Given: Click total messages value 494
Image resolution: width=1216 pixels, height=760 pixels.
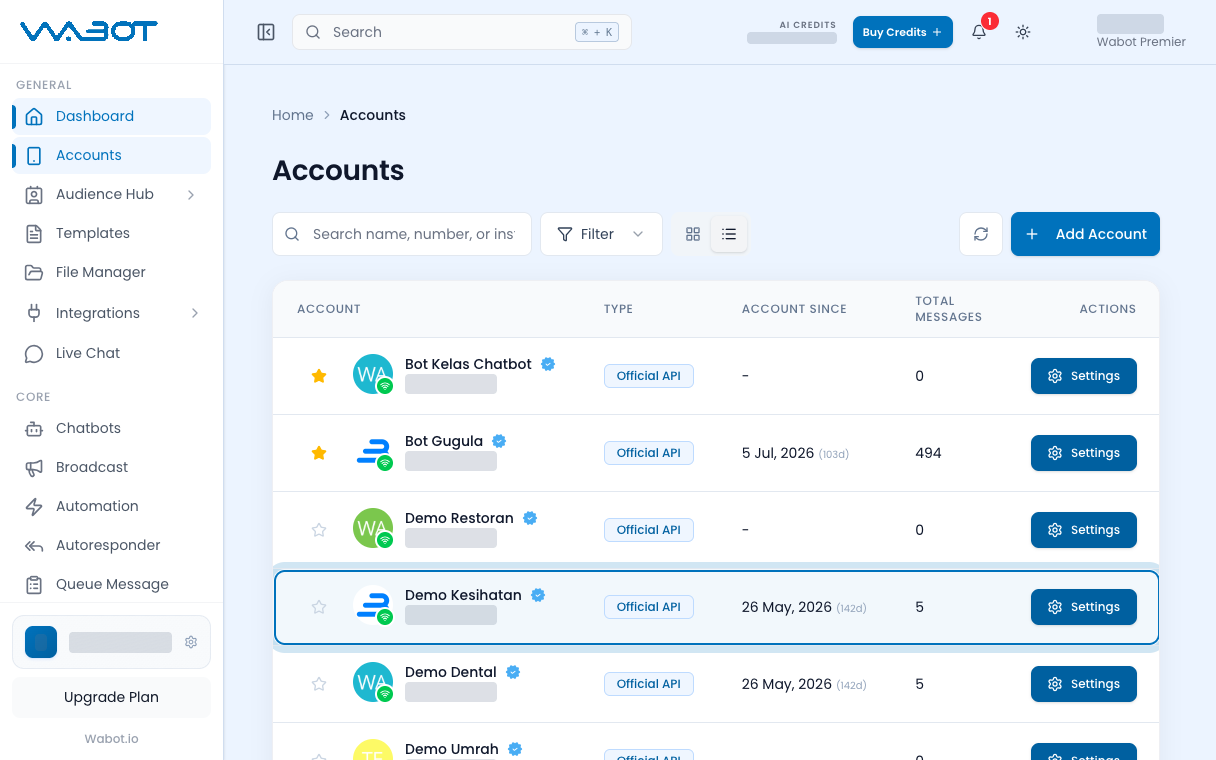Looking at the screenshot, I should coord(928,453).
